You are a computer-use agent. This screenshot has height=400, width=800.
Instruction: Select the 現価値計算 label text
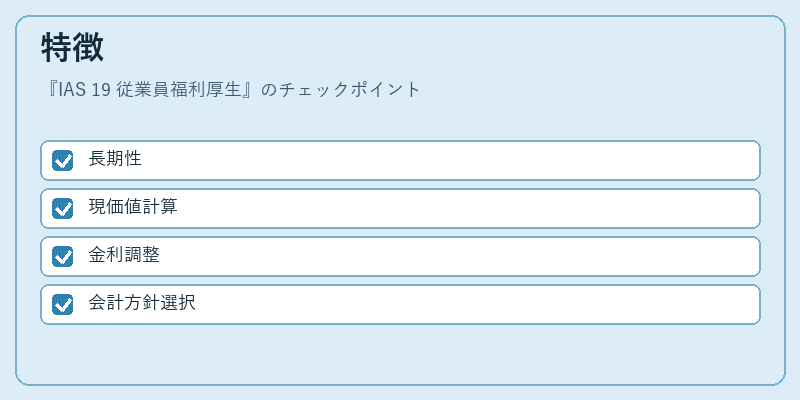coord(133,207)
